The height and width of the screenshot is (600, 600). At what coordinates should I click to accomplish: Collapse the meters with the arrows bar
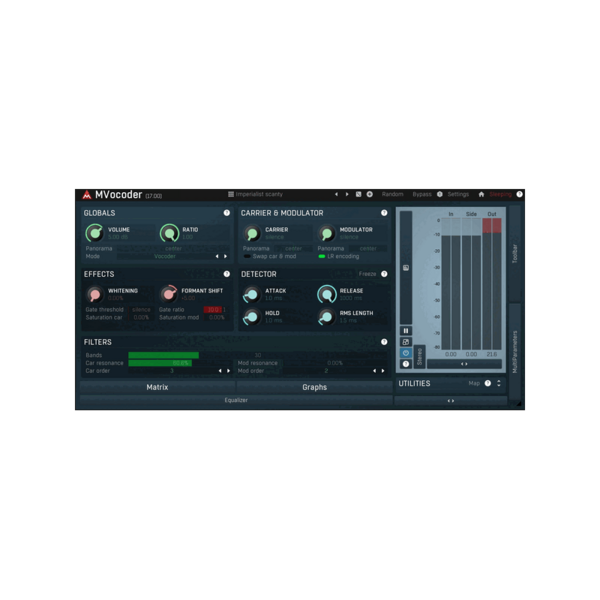(464, 364)
